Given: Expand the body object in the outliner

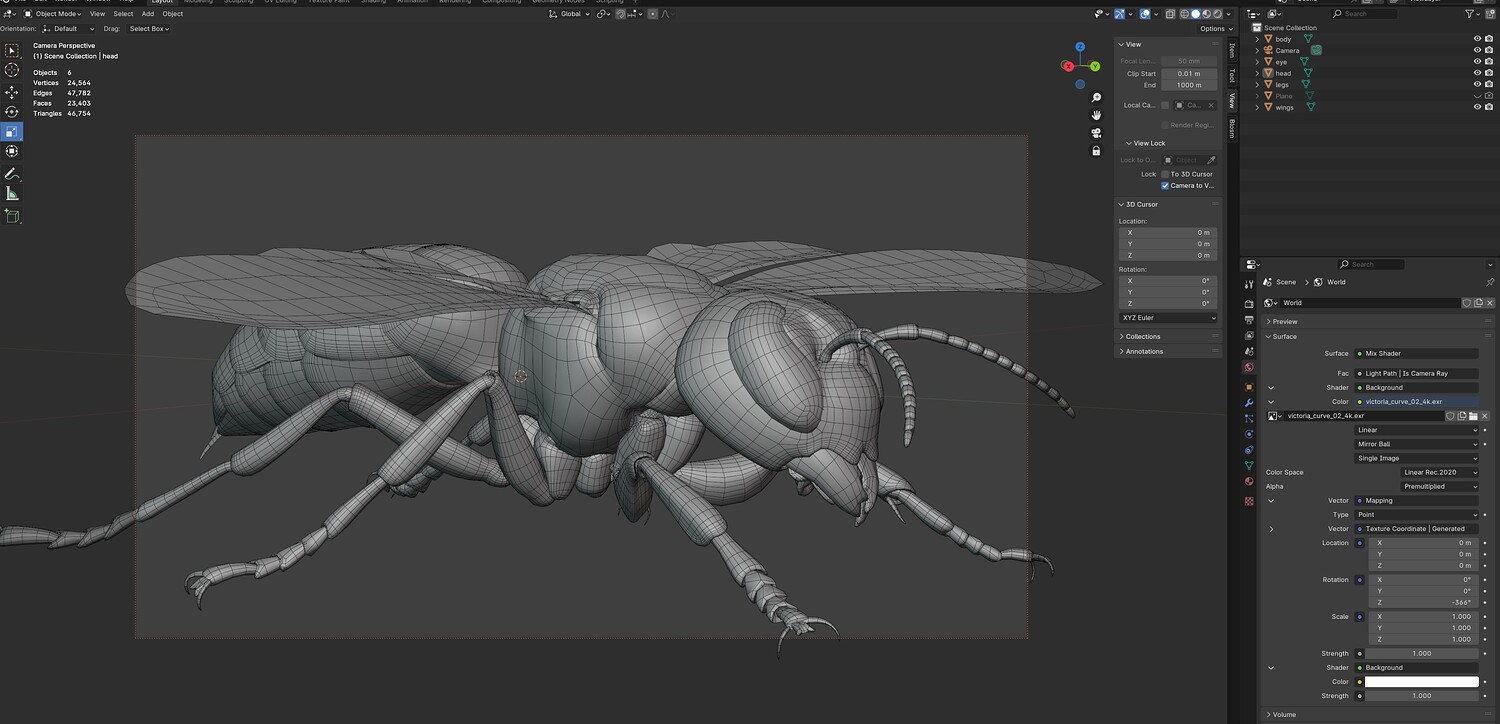Looking at the screenshot, I should point(1257,39).
